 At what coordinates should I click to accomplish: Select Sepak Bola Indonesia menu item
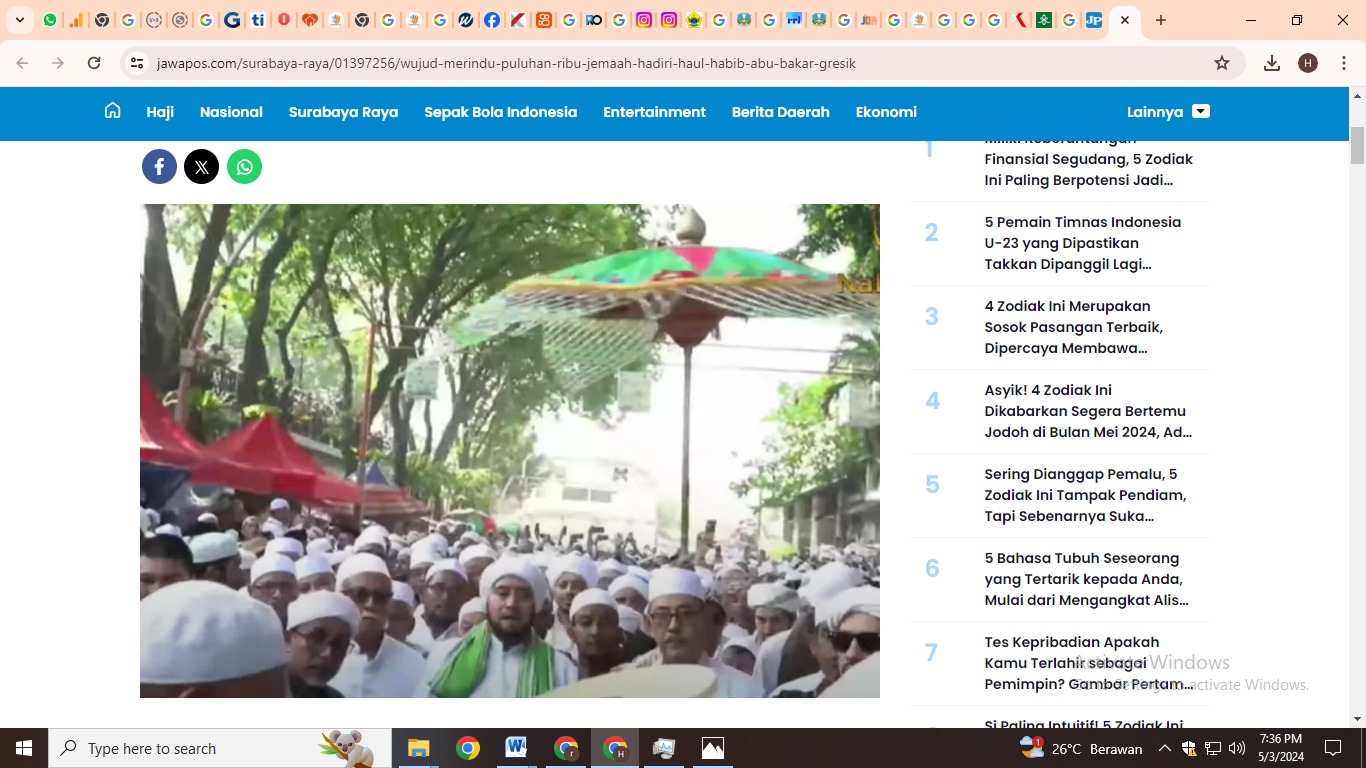500,112
